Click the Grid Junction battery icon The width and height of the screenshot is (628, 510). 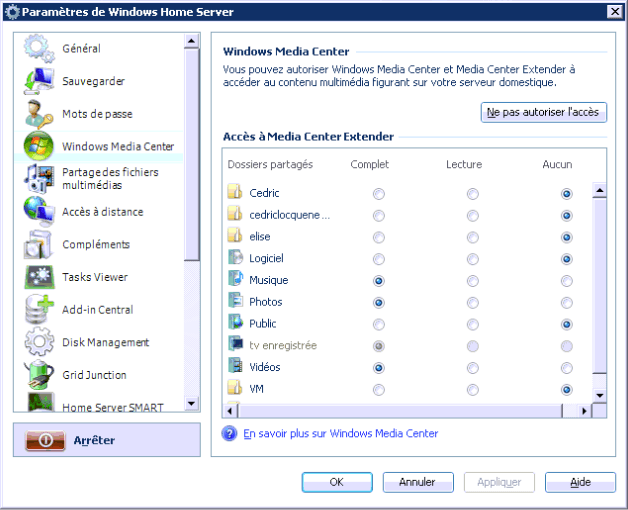tap(39, 375)
